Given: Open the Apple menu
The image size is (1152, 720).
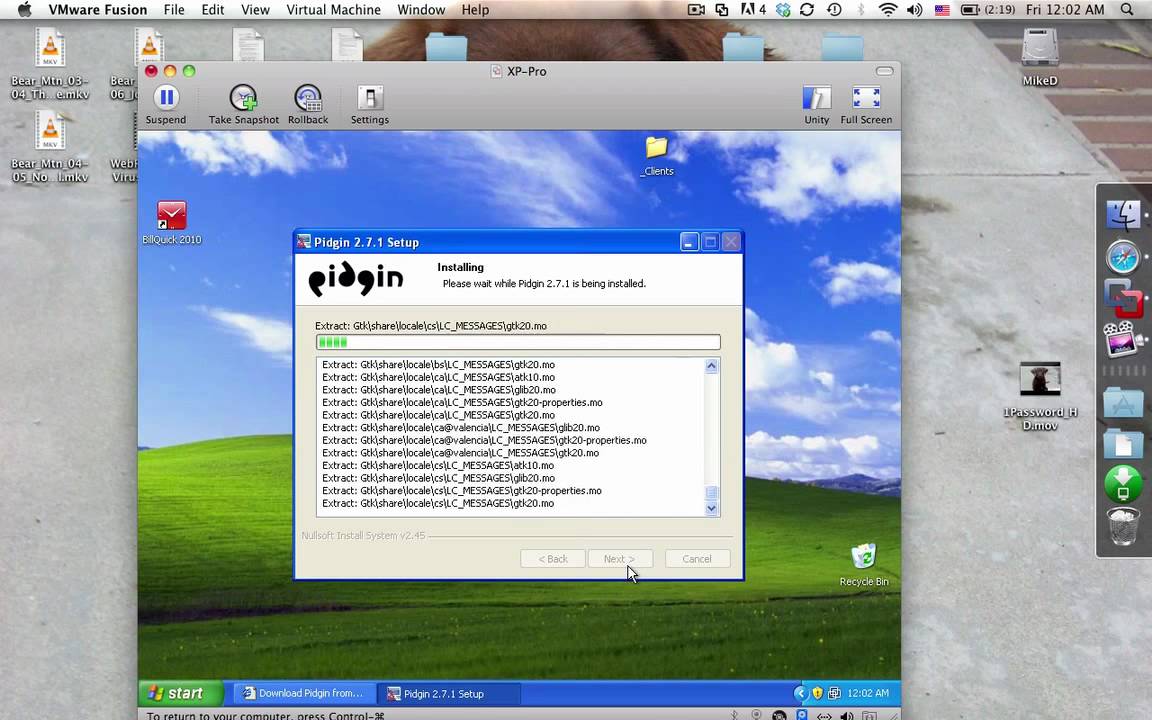Looking at the screenshot, I should click(x=24, y=10).
